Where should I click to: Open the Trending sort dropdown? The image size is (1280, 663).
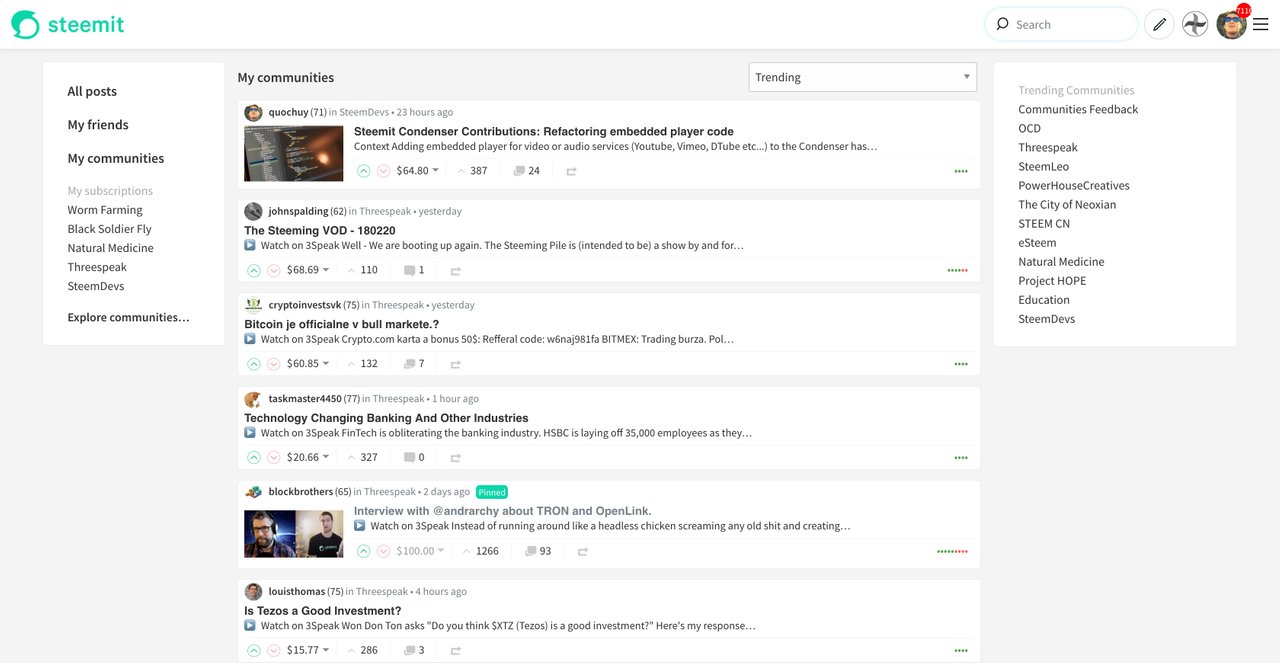coord(863,77)
